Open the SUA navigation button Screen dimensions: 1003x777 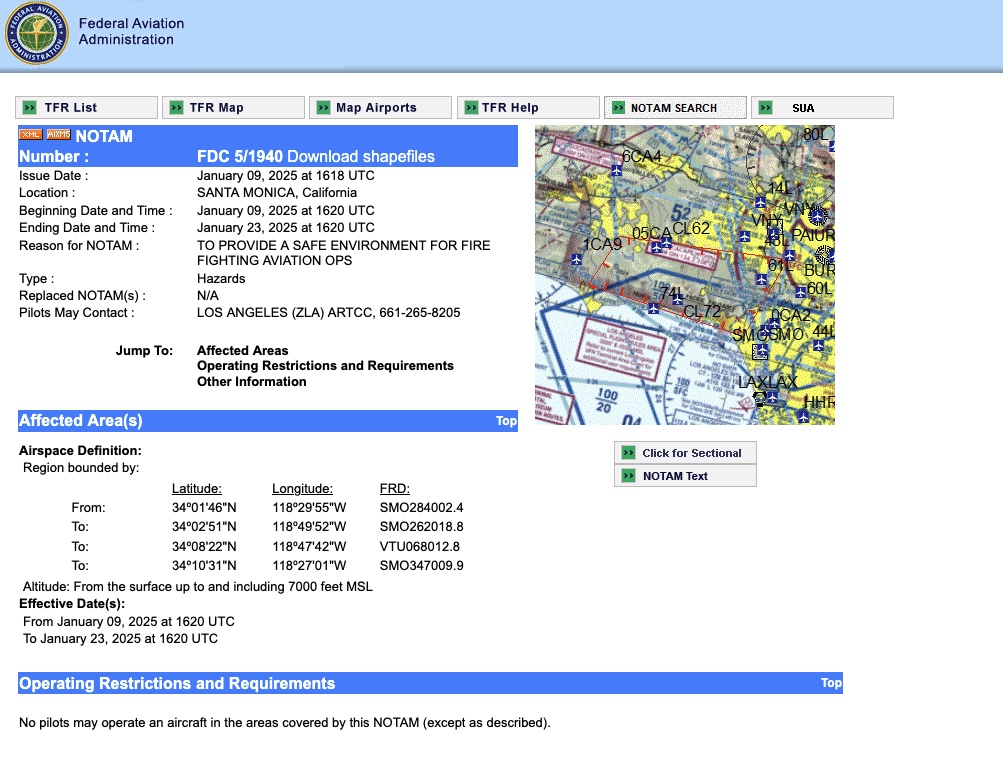click(821, 108)
